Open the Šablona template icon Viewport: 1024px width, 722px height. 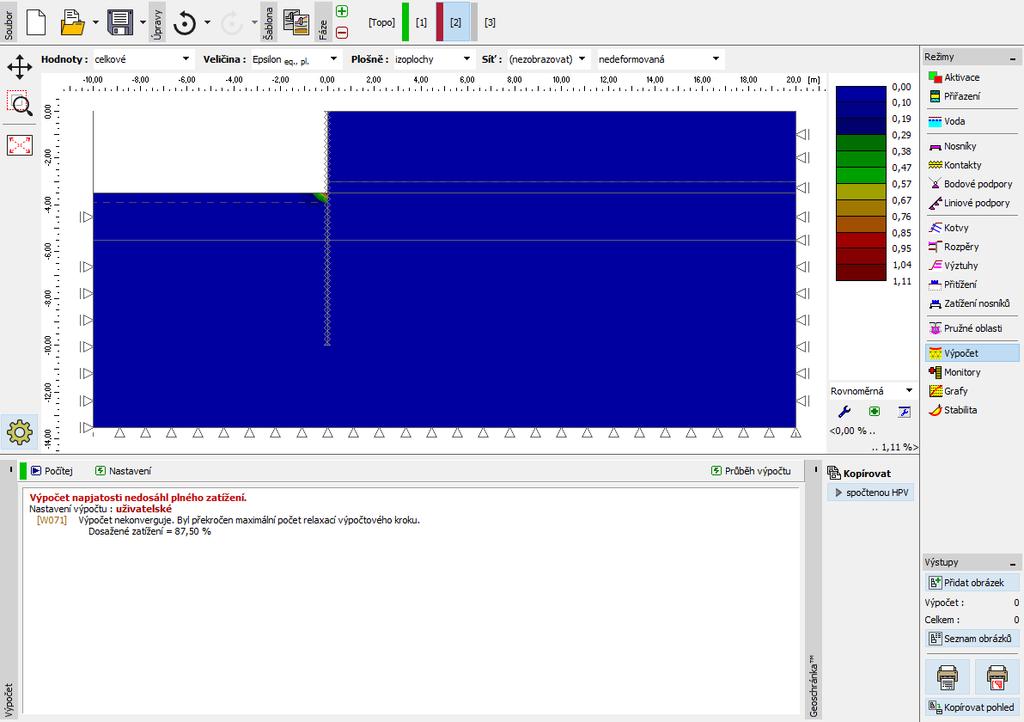[296, 22]
